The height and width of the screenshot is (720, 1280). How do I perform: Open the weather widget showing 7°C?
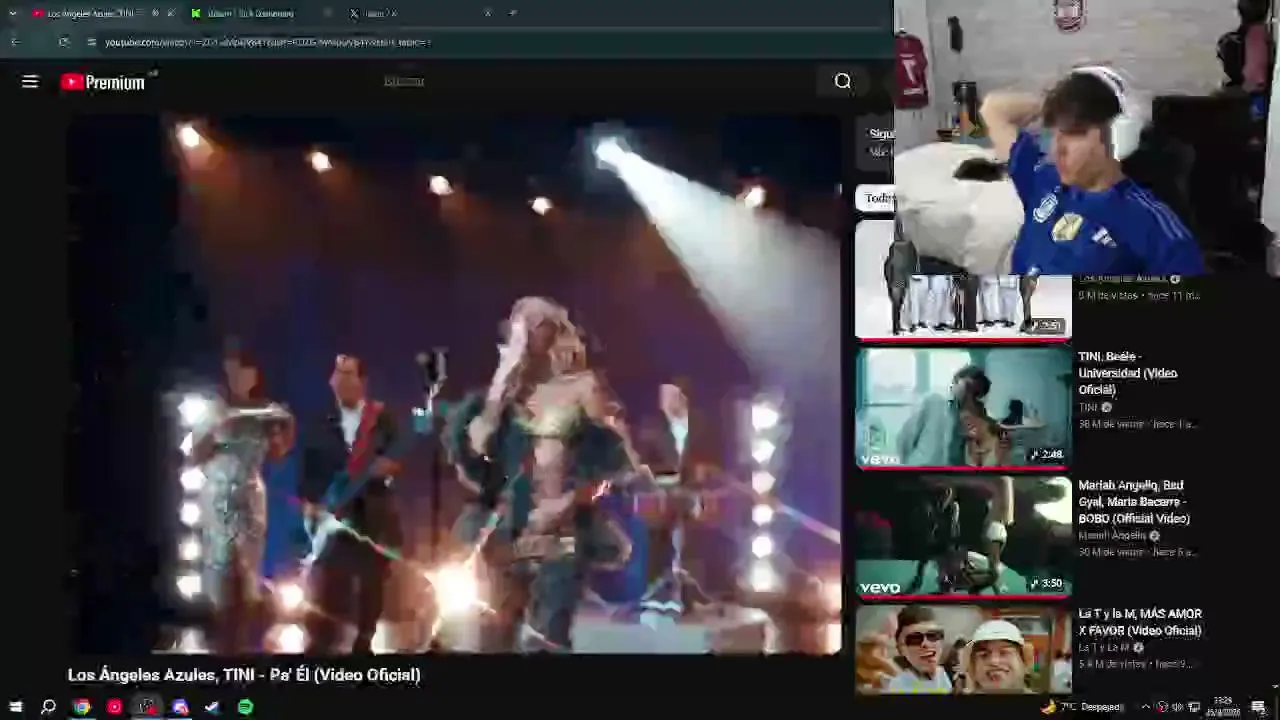1082,707
